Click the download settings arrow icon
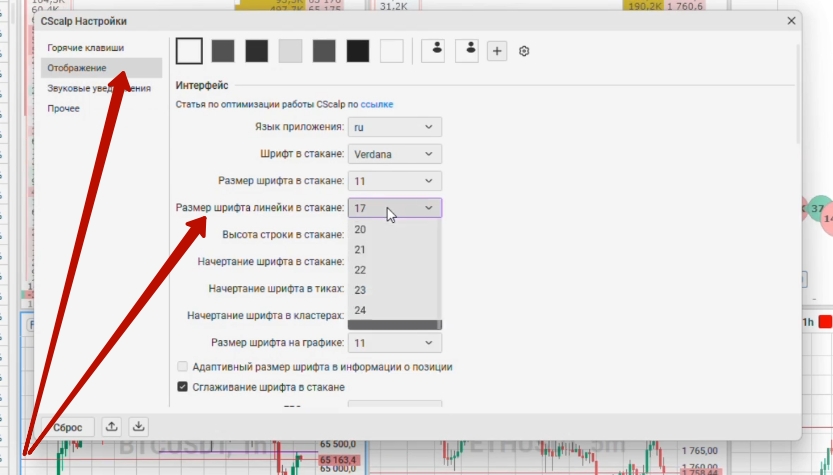 (139, 427)
